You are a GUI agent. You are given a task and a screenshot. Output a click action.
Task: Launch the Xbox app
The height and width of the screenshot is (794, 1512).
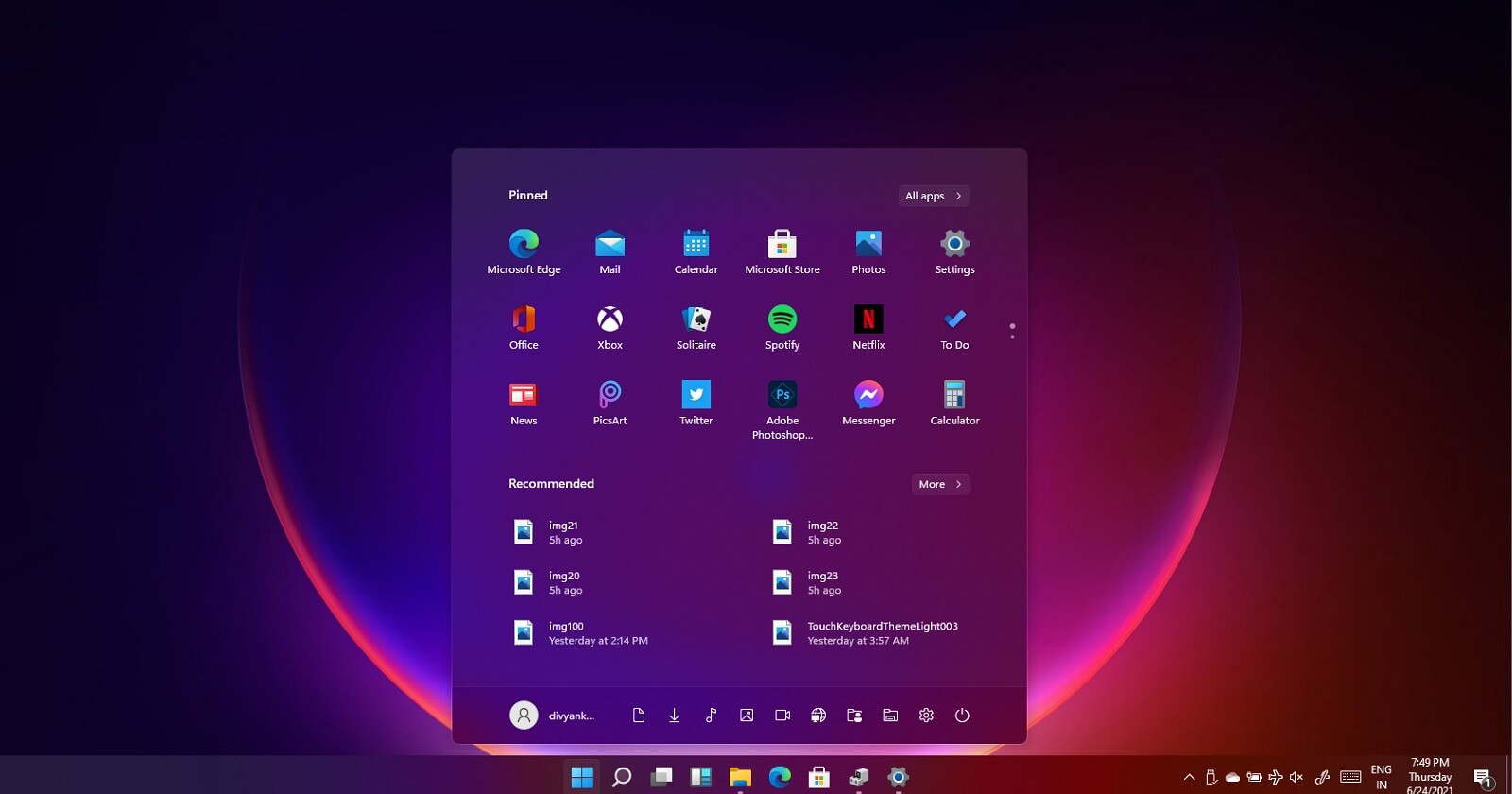pyautogui.click(x=610, y=320)
